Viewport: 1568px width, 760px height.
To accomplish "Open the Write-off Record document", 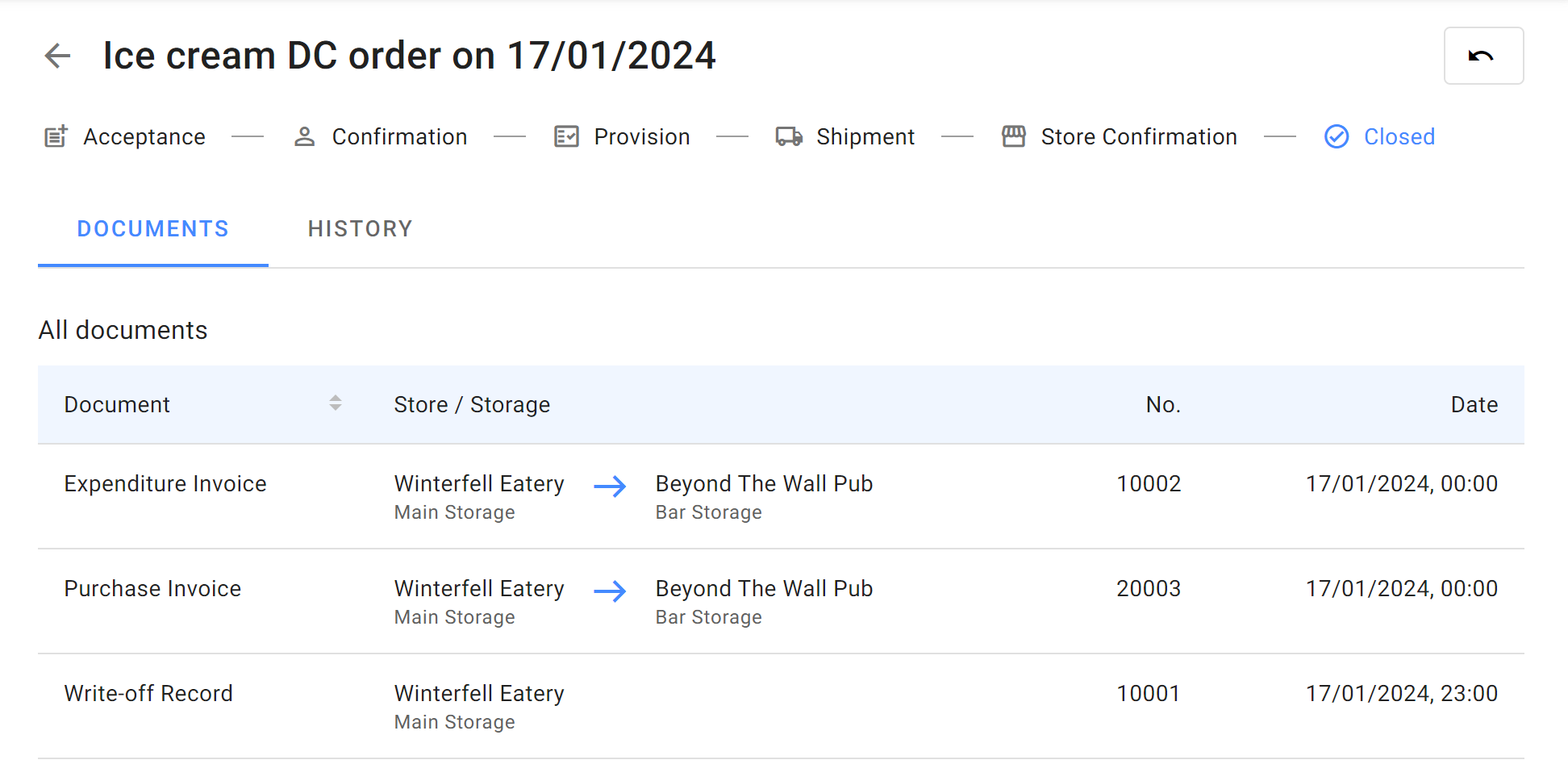I will pyautogui.click(x=148, y=694).
